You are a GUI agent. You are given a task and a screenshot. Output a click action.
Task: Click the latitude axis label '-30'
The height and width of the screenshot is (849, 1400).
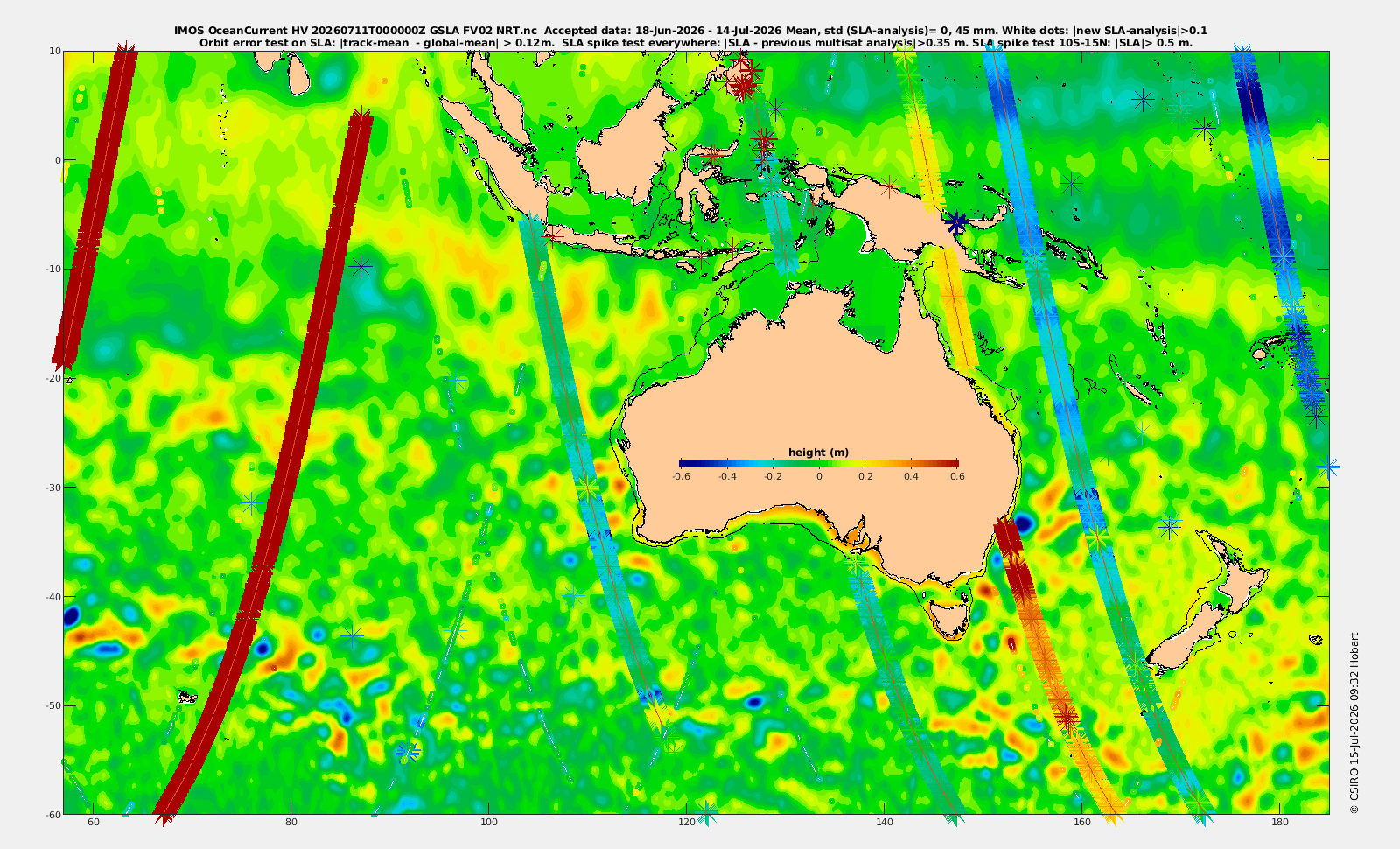(x=52, y=488)
